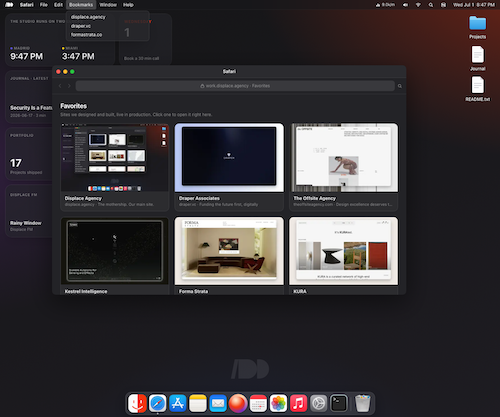
Task: Choose draper.vc from Bookmarks dropdown
Action: 81,26
